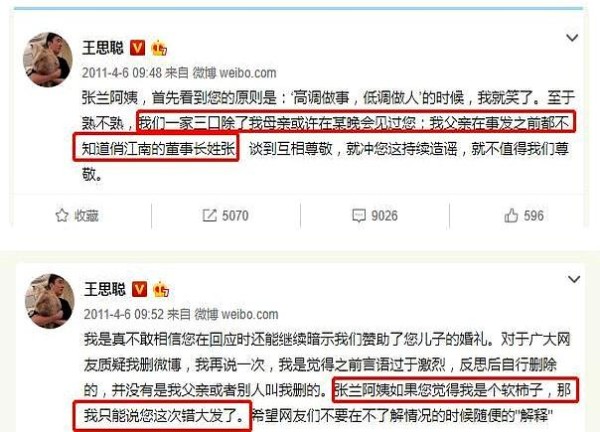Image resolution: width=600 pixels, height=432 pixels.
Task: Expand the second post's chevron dropdown menu
Action: pos(574,279)
